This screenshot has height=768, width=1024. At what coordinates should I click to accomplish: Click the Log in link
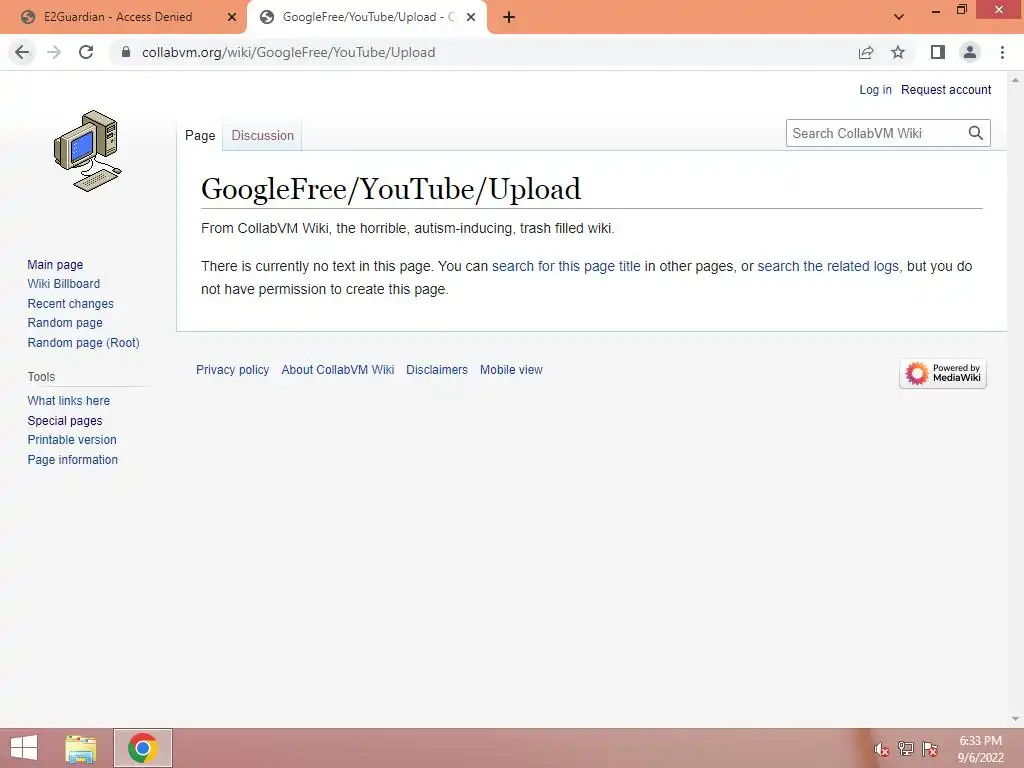pyautogui.click(x=875, y=89)
